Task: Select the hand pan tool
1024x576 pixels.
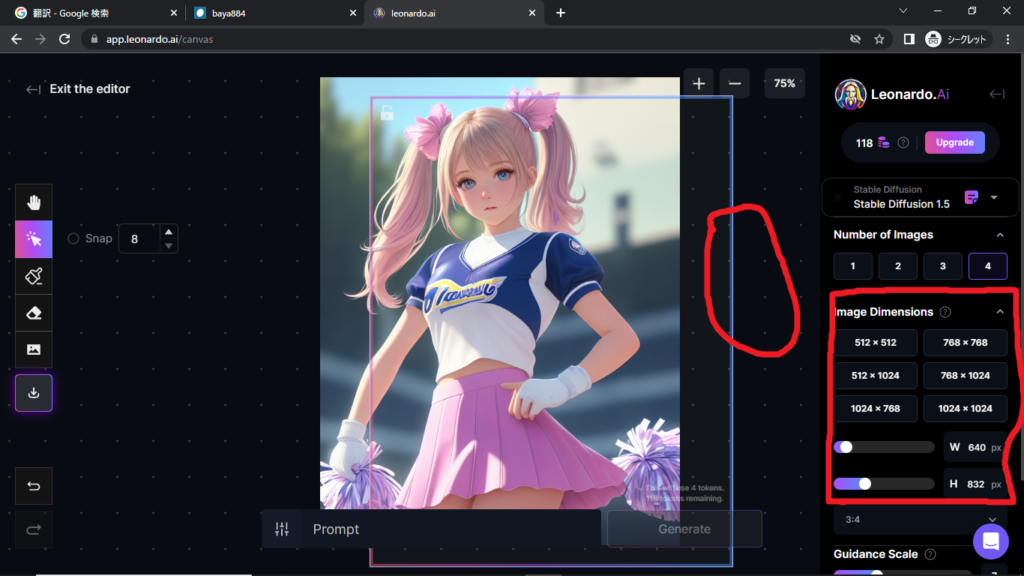Action: [33, 203]
